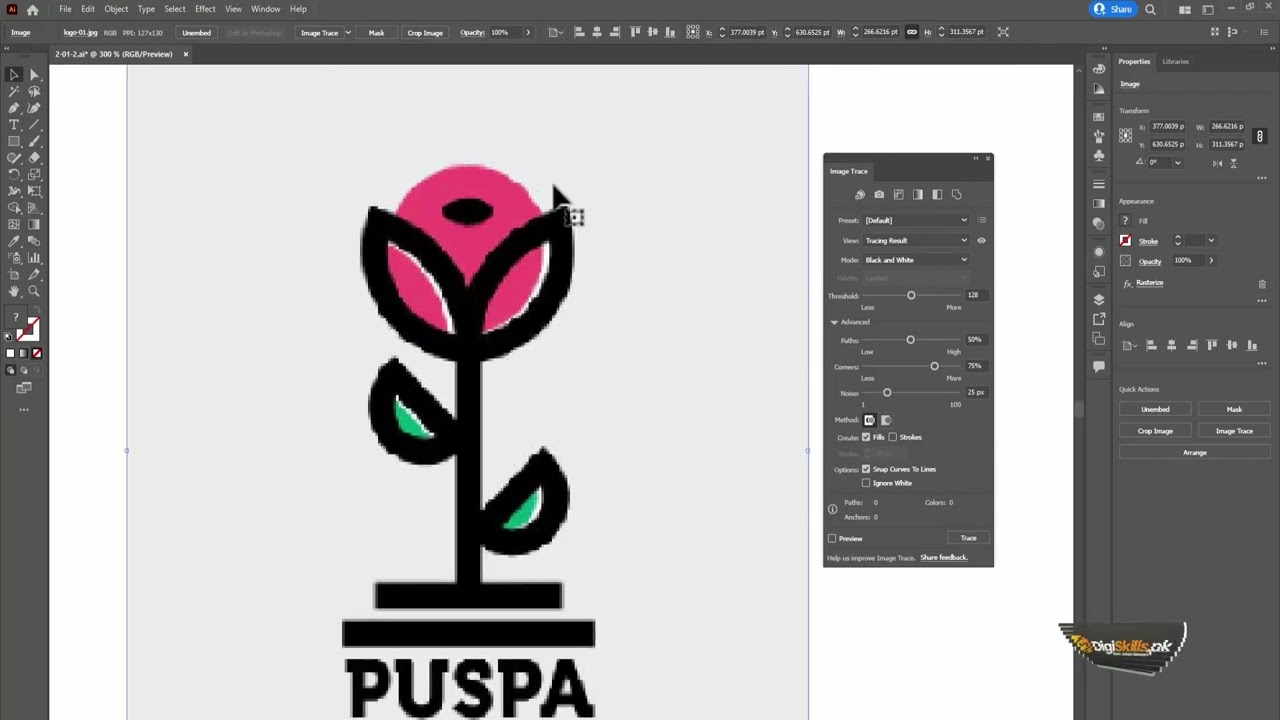1280x720 pixels.
Task: Select the Pen tool
Action: click(14, 108)
